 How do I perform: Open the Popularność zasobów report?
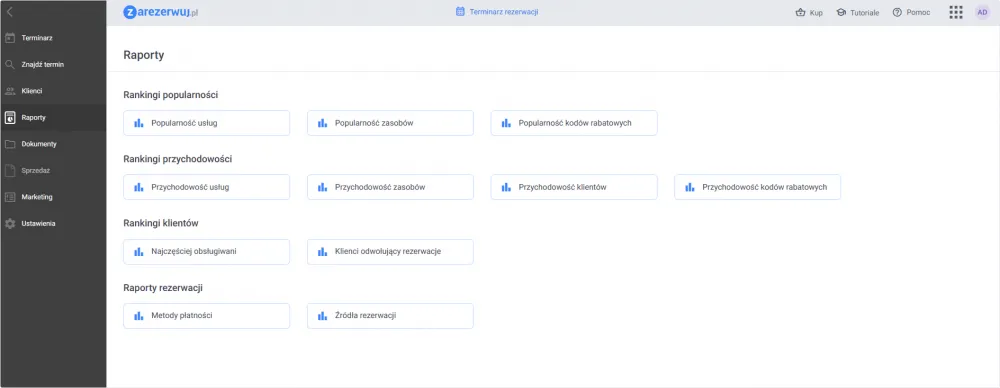tap(390, 123)
